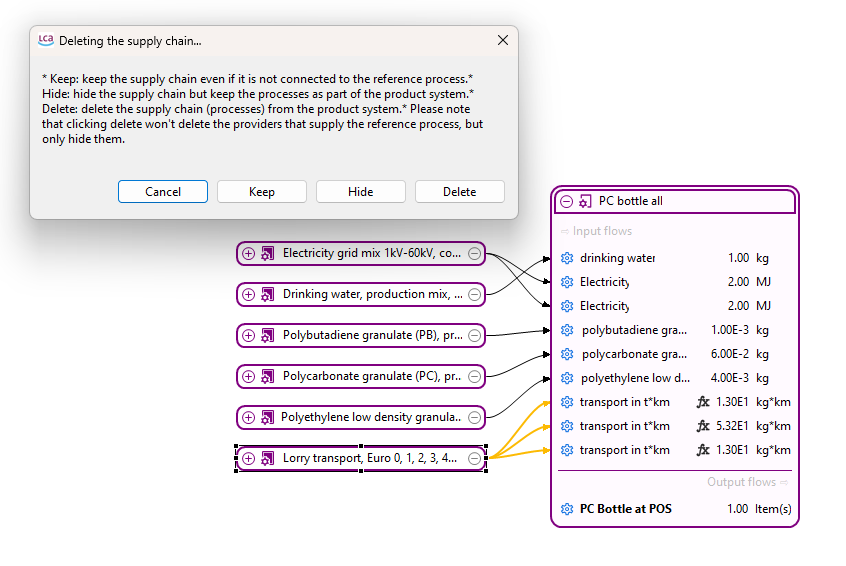846x566 pixels.
Task: Click the polycarbonate granulate flow icon
Action: (567, 354)
